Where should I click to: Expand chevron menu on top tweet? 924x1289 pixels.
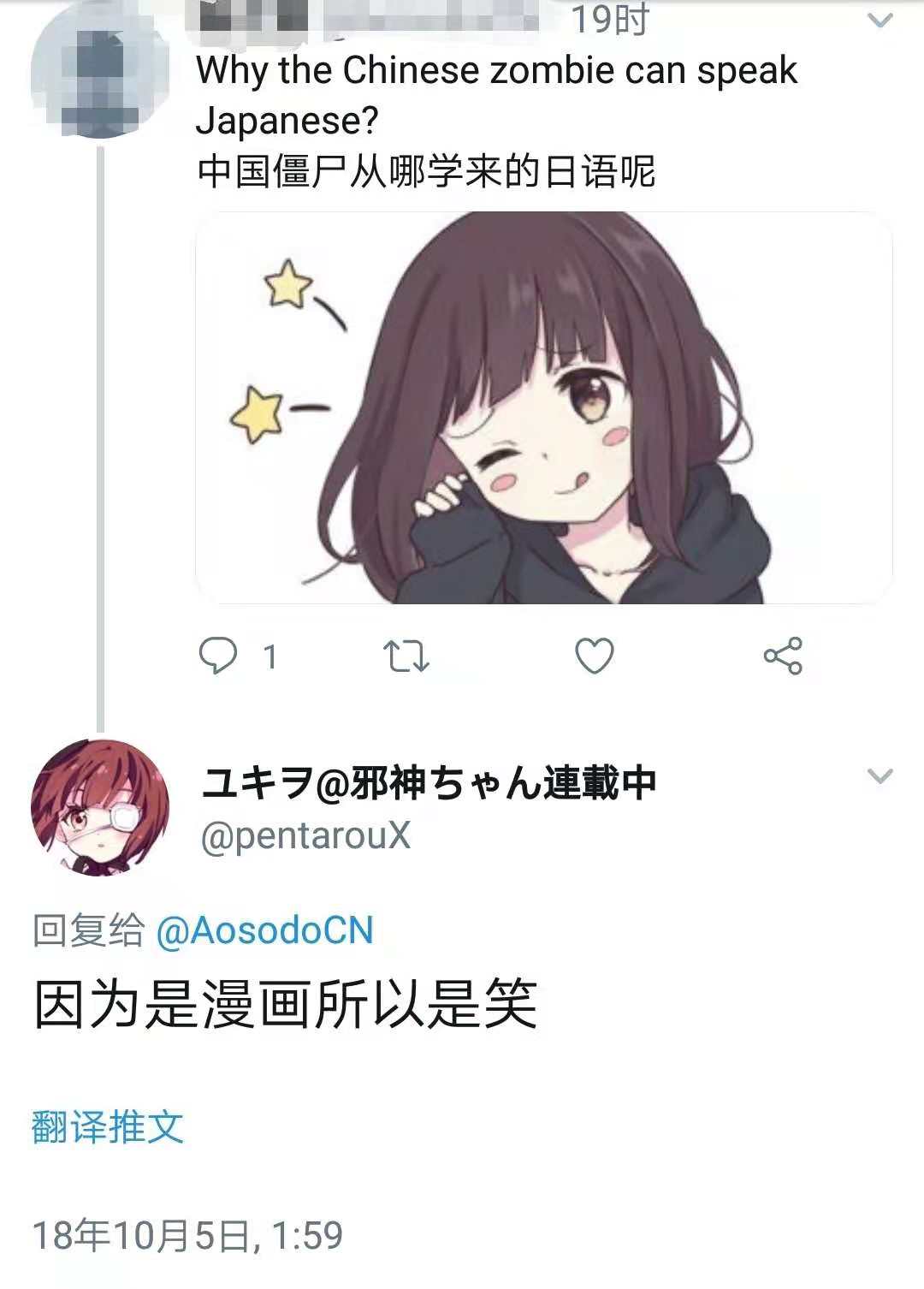click(880, 21)
